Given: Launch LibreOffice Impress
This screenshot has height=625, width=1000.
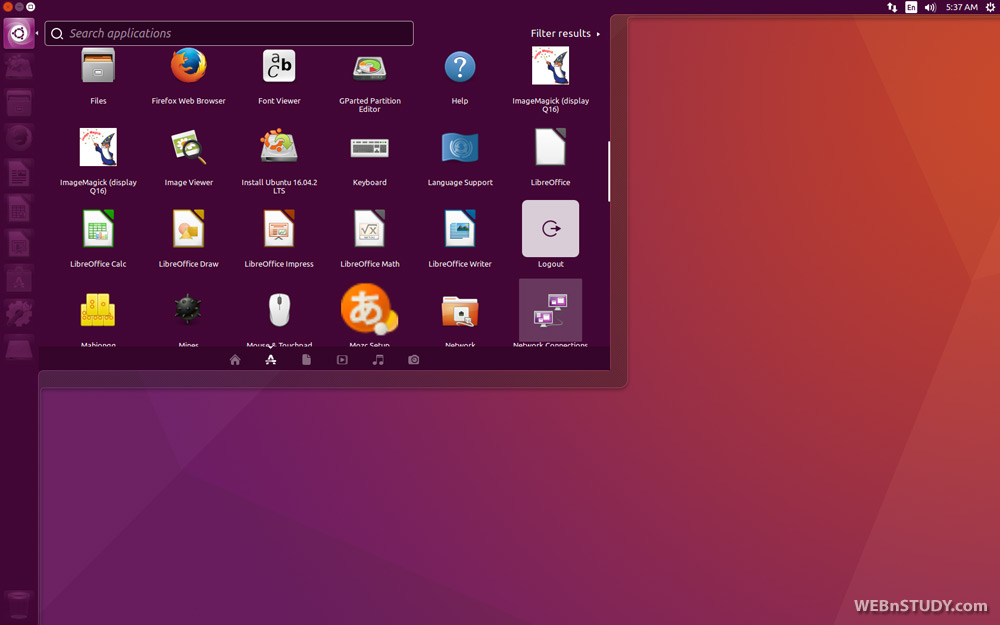Looking at the screenshot, I should click(279, 229).
